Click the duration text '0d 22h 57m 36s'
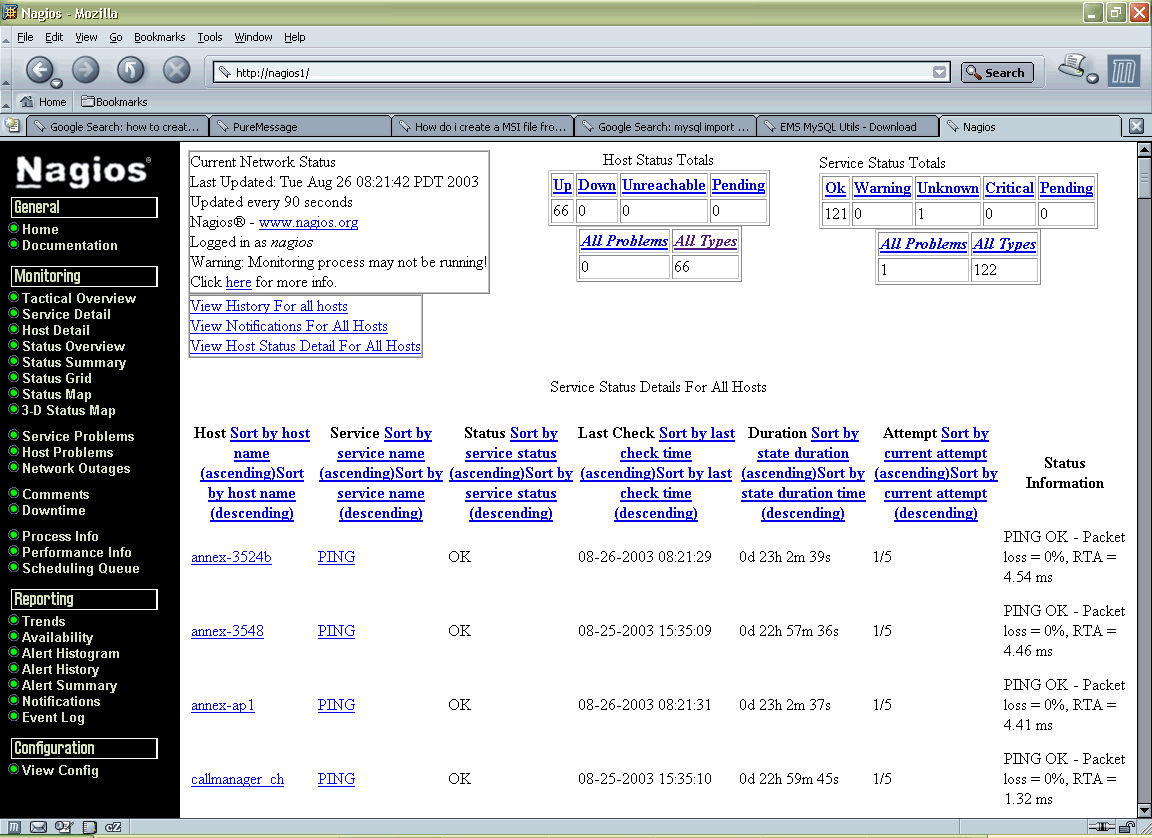This screenshot has height=838, width=1152. [789, 631]
